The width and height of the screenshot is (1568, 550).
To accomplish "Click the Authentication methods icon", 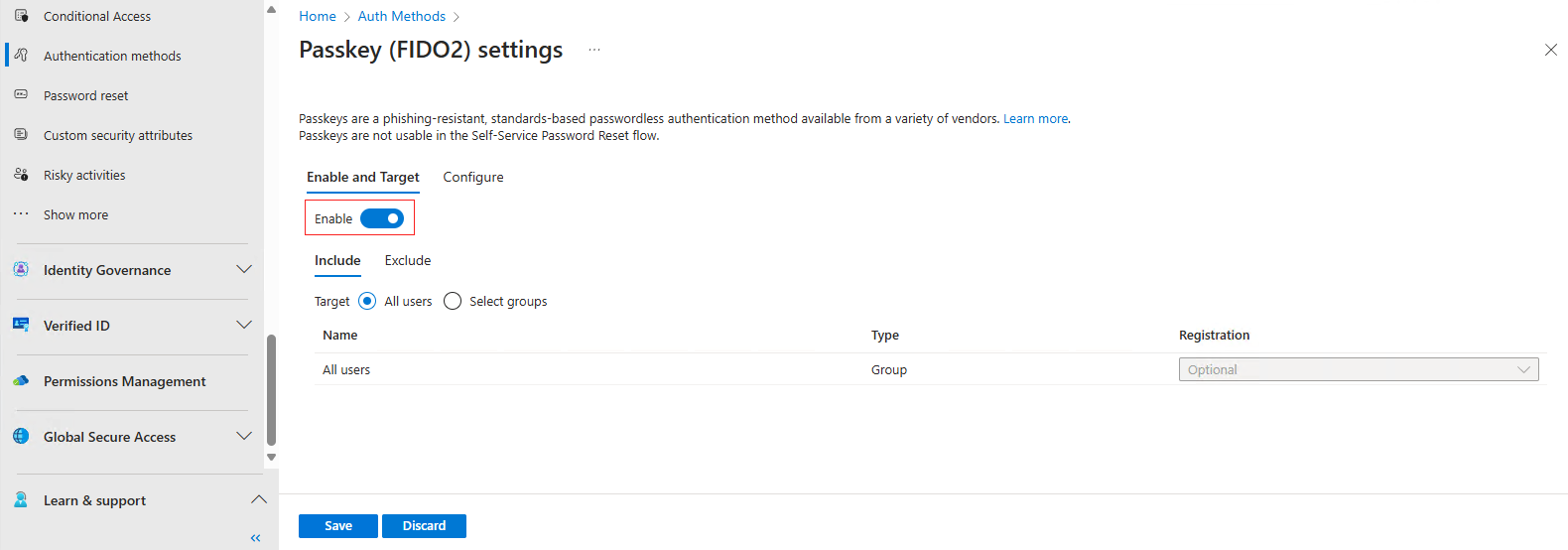I will [x=21, y=56].
